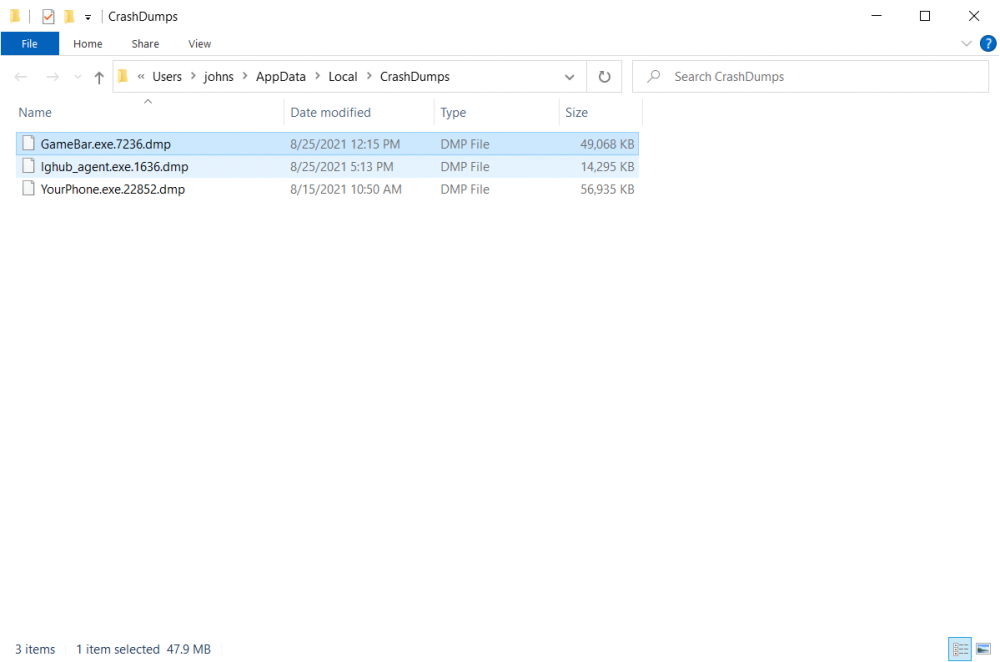Navigate to Local in the breadcrumb

[342, 77]
